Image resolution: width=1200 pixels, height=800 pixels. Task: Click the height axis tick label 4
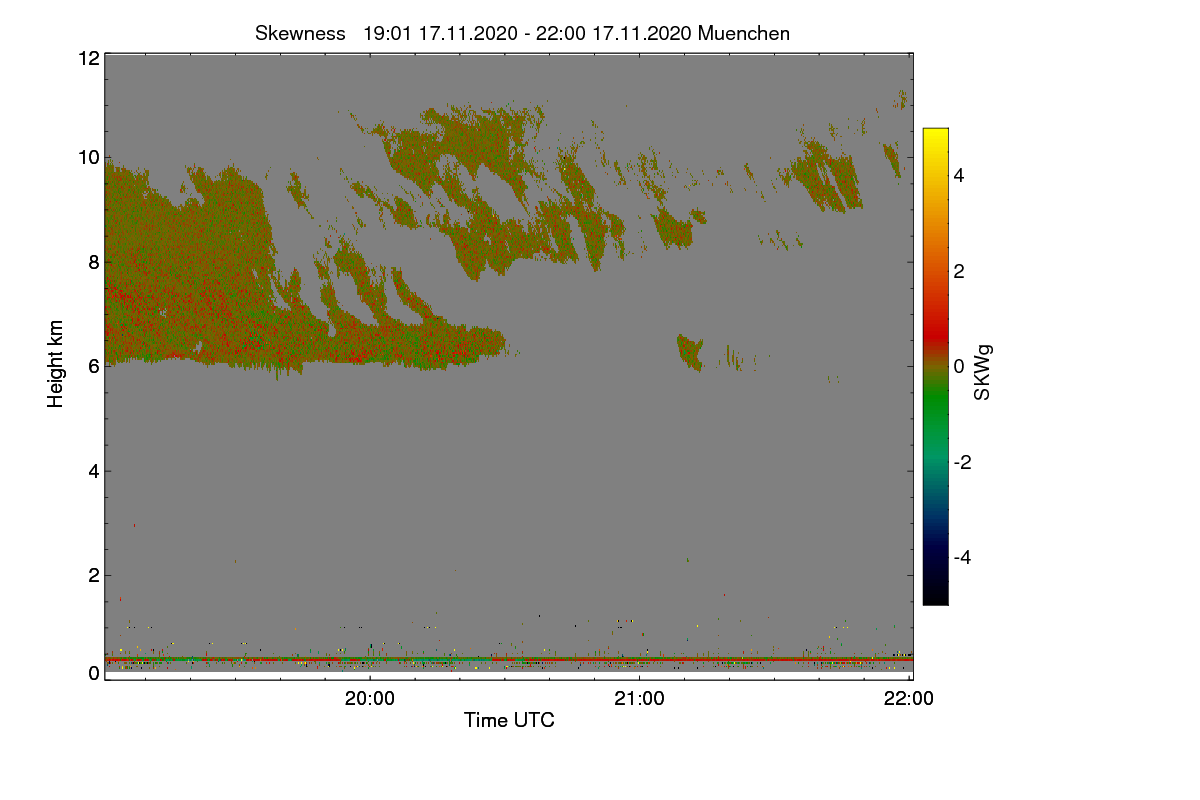[94, 471]
